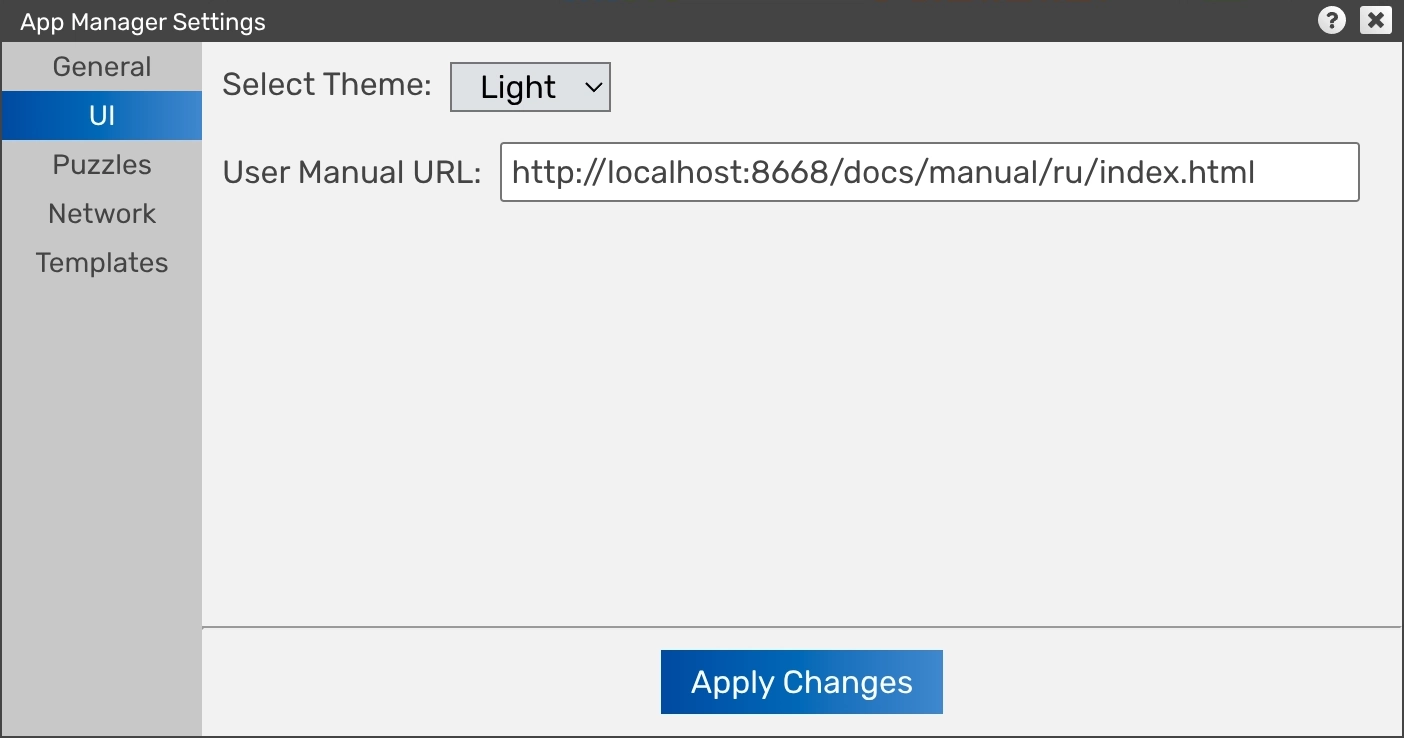Click the separator line above Apply Changes
The width and height of the screenshot is (1404, 738).
pyautogui.click(x=800, y=627)
